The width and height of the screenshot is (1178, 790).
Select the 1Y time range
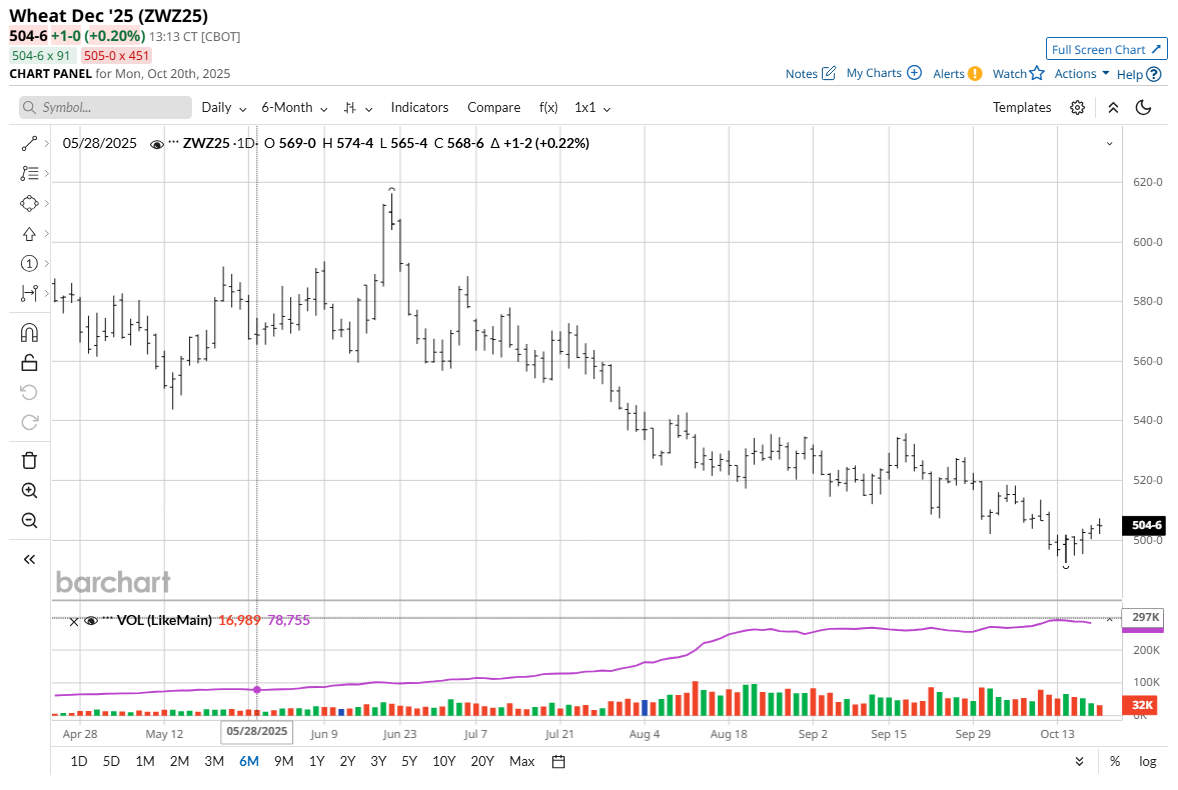(x=317, y=761)
